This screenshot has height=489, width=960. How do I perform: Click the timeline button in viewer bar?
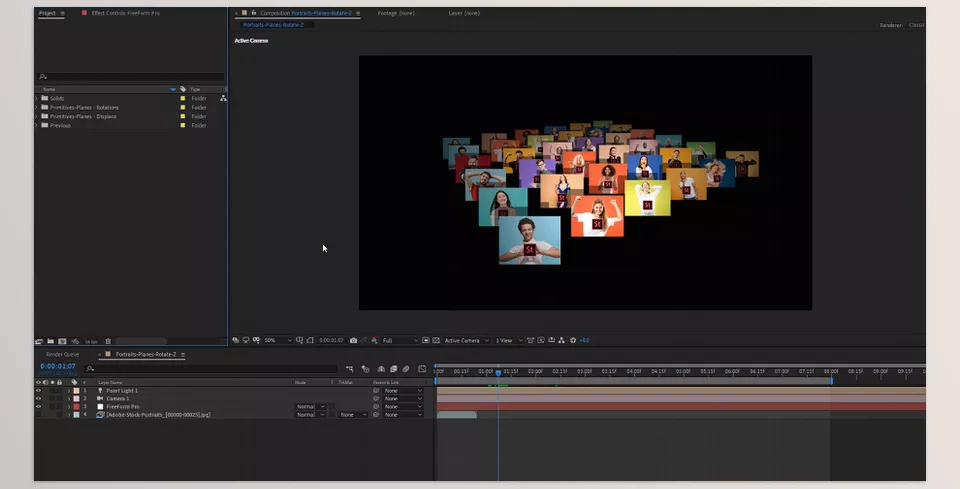tap(551, 340)
